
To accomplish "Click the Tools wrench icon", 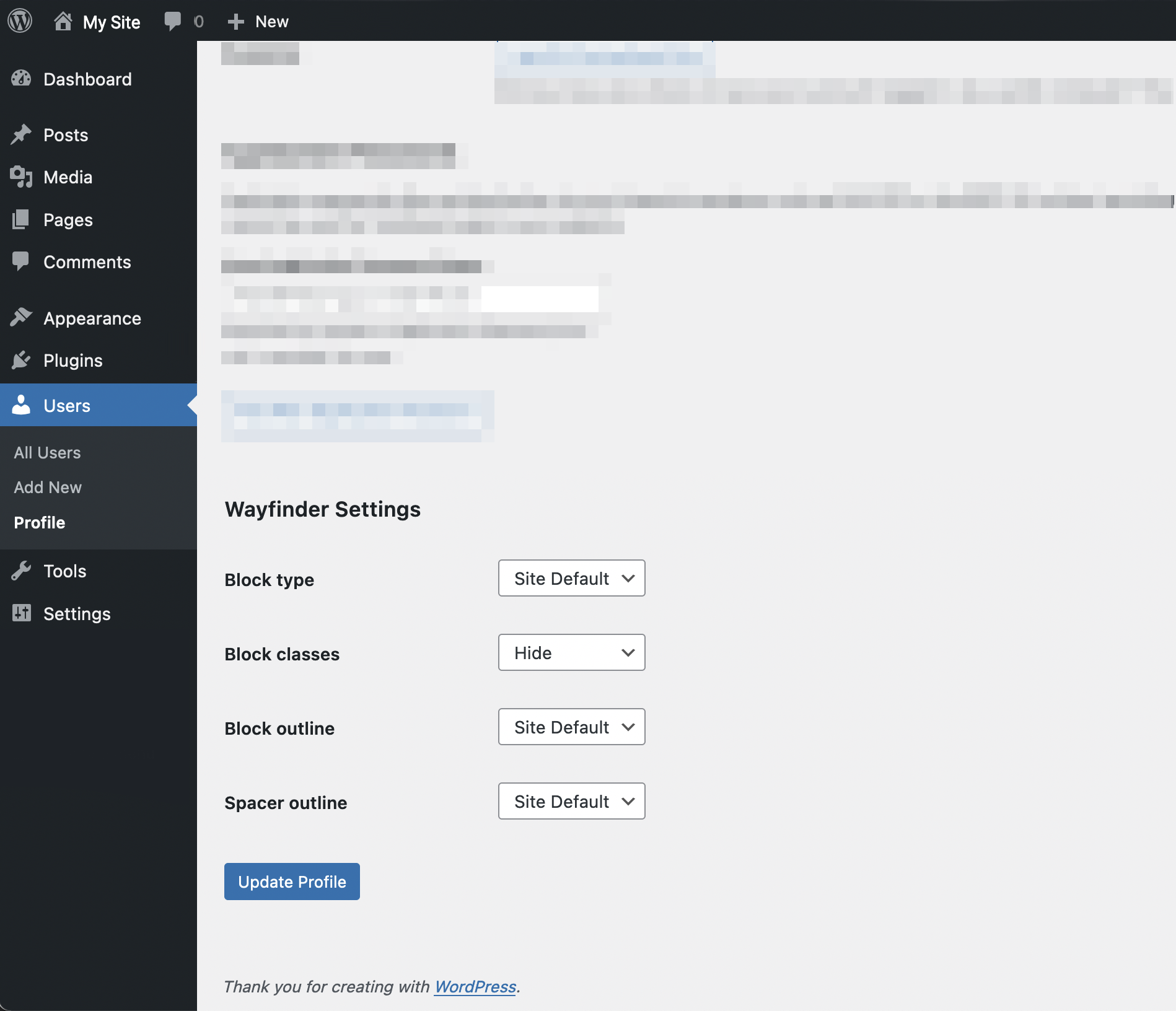I will coord(21,571).
